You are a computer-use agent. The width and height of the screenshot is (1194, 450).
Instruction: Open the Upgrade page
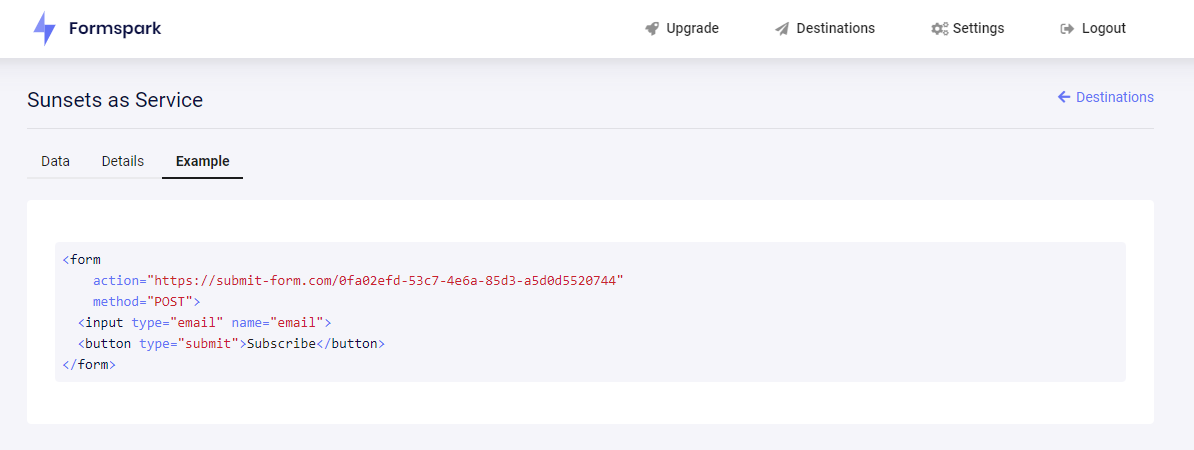(682, 29)
